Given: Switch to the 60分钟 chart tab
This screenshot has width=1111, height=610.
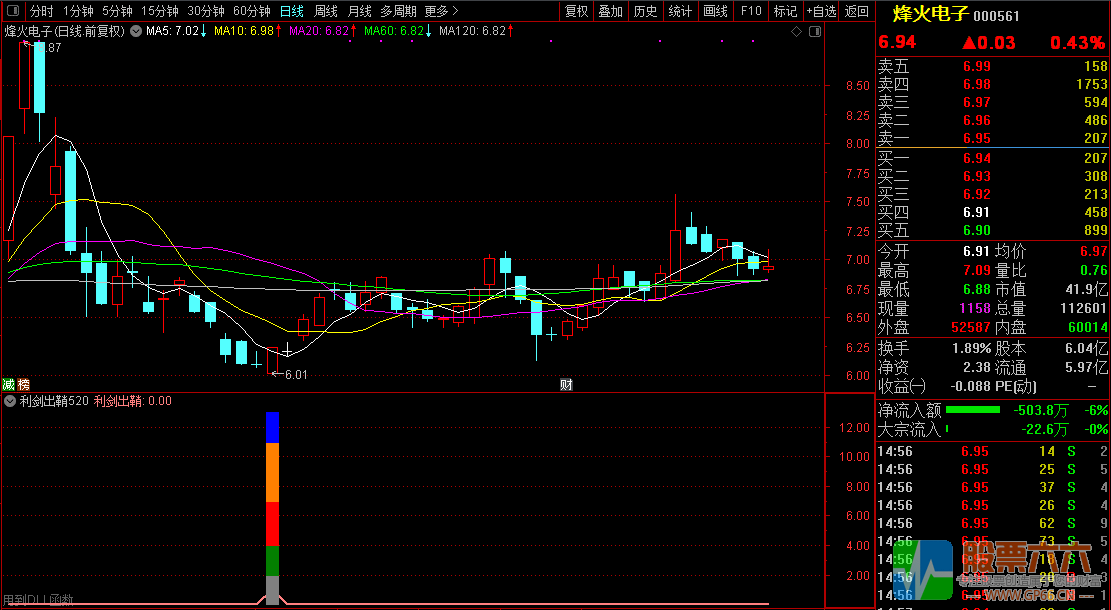Looking at the screenshot, I should coord(251,11).
